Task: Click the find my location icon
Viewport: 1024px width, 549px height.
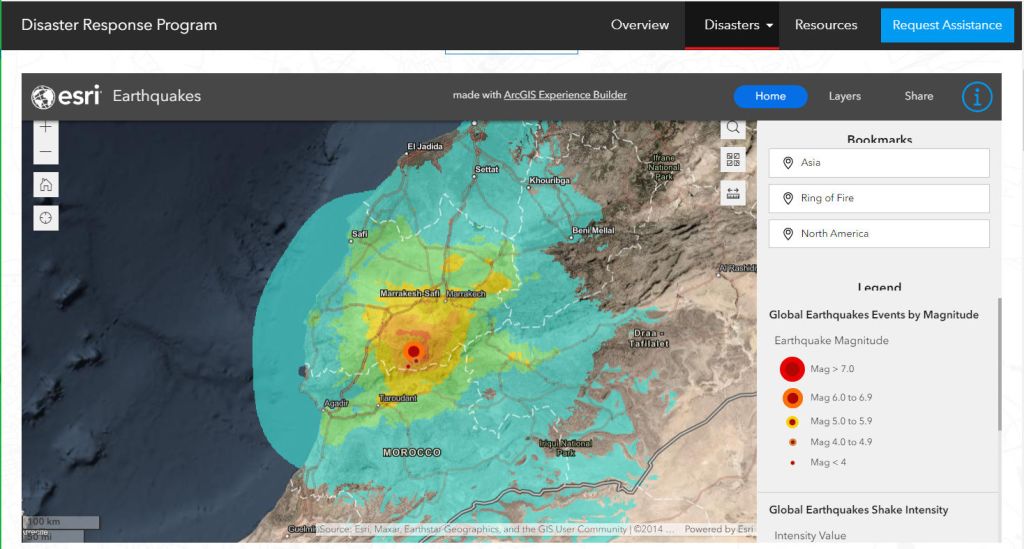Action: point(46,217)
